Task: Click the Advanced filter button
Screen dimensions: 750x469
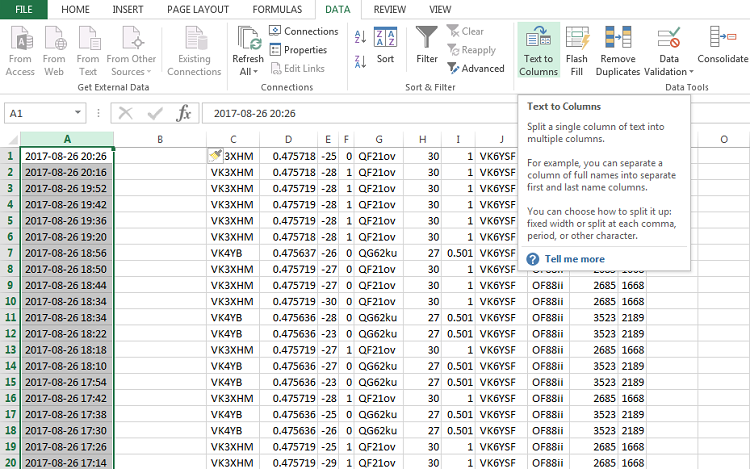Action: pos(476,69)
